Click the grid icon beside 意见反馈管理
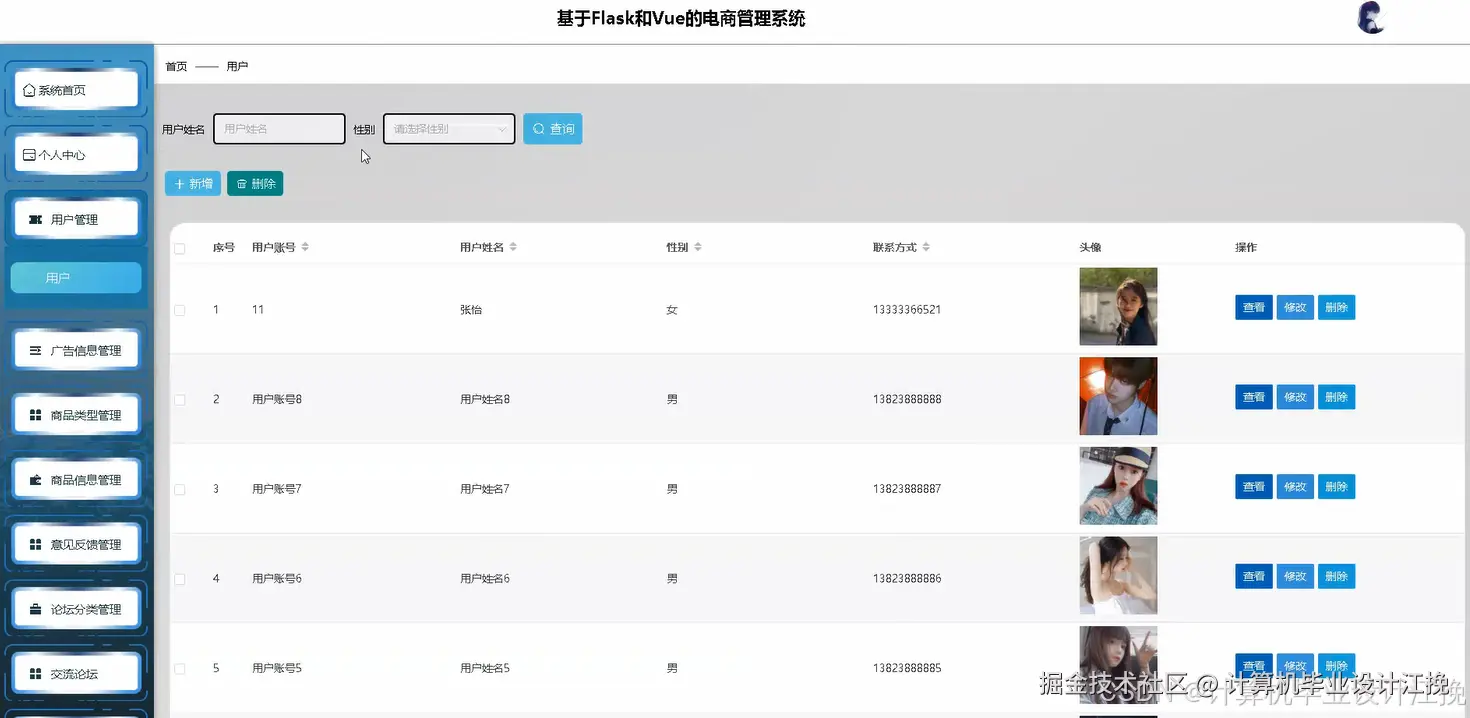The image size is (1470, 718). [35, 545]
